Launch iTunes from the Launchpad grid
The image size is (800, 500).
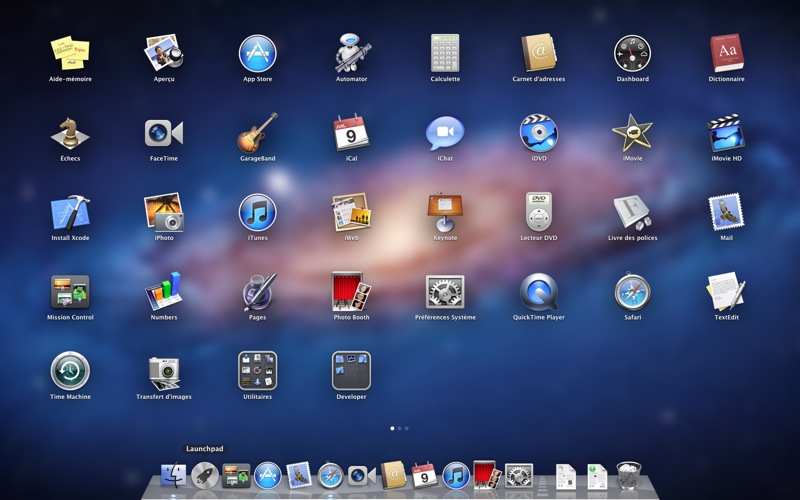pyautogui.click(x=258, y=212)
